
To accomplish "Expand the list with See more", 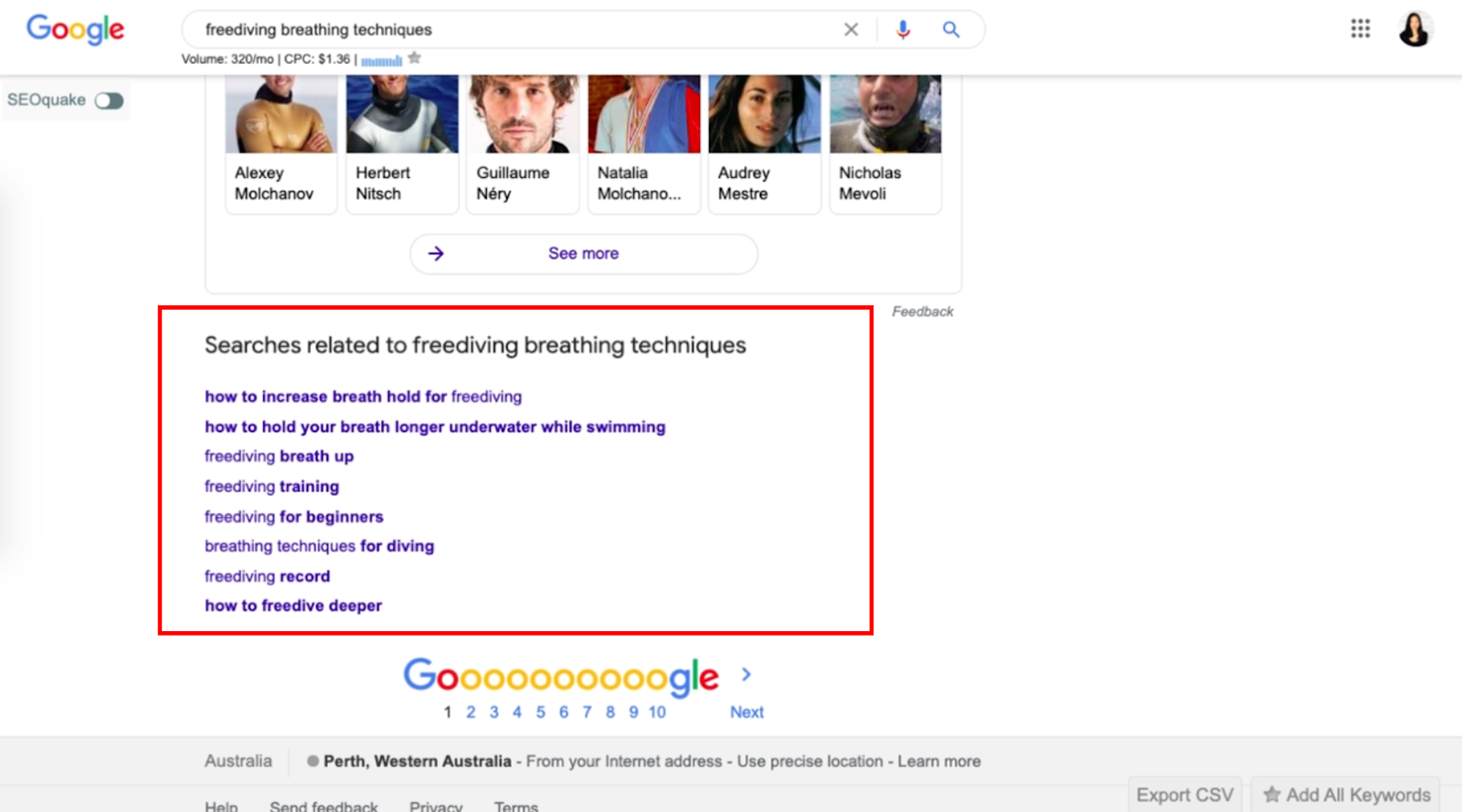I will pyautogui.click(x=584, y=254).
